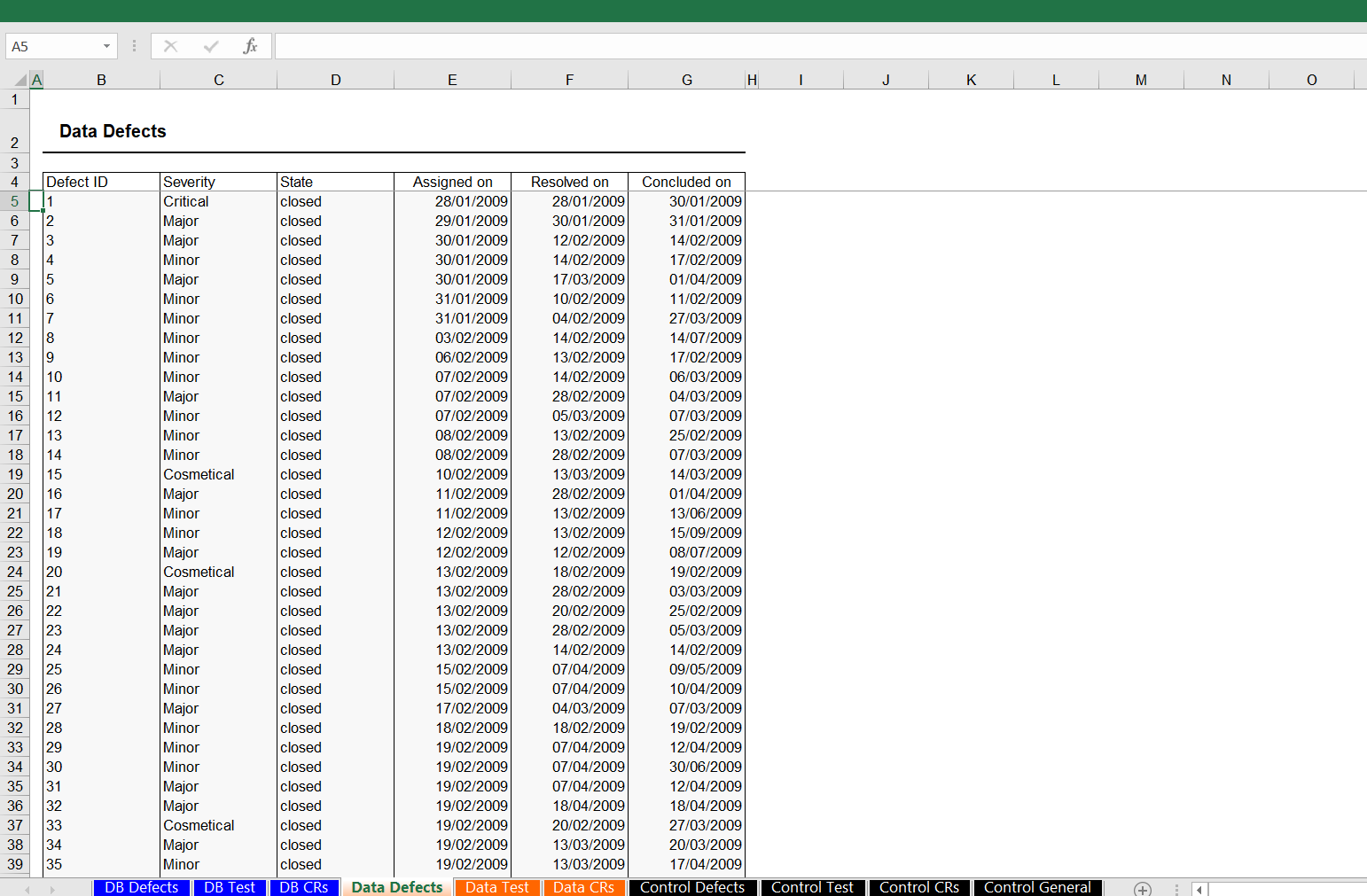The image size is (1367, 896).
Task: Select column F header
Action: tap(570, 80)
